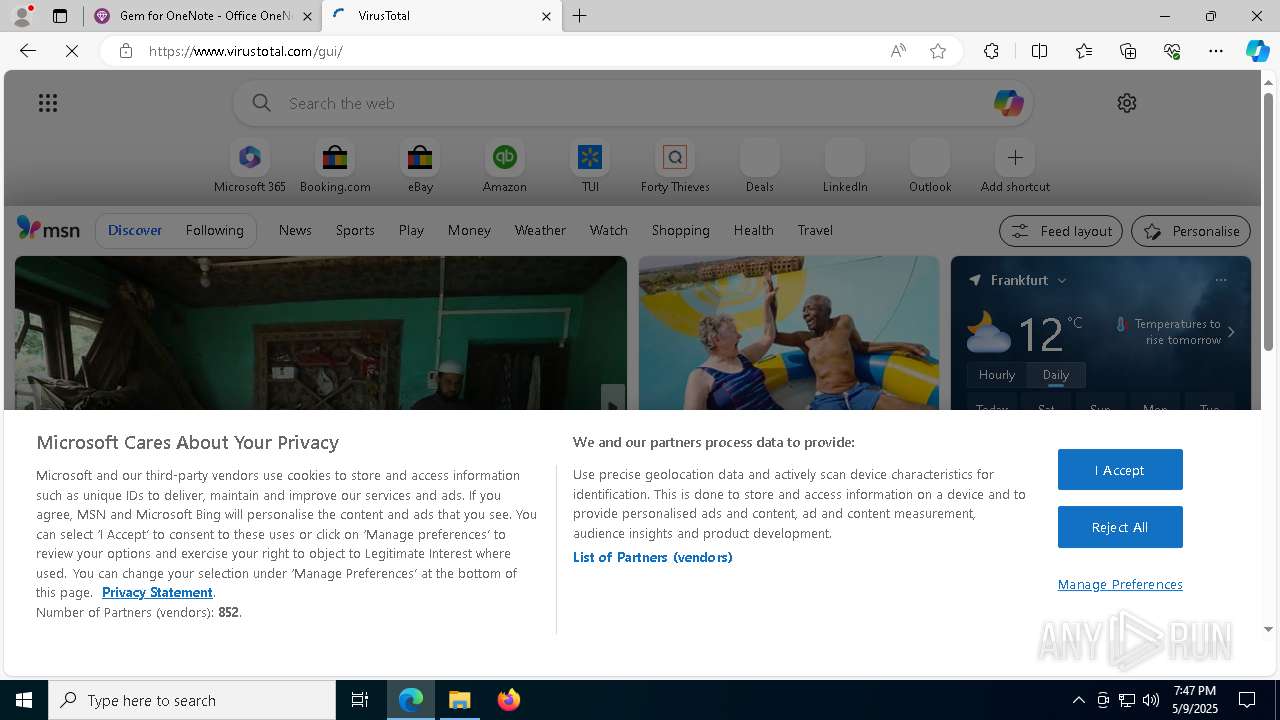Click the Search the web box
This screenshot has width=1280, height=720.
tap(633, 103)
